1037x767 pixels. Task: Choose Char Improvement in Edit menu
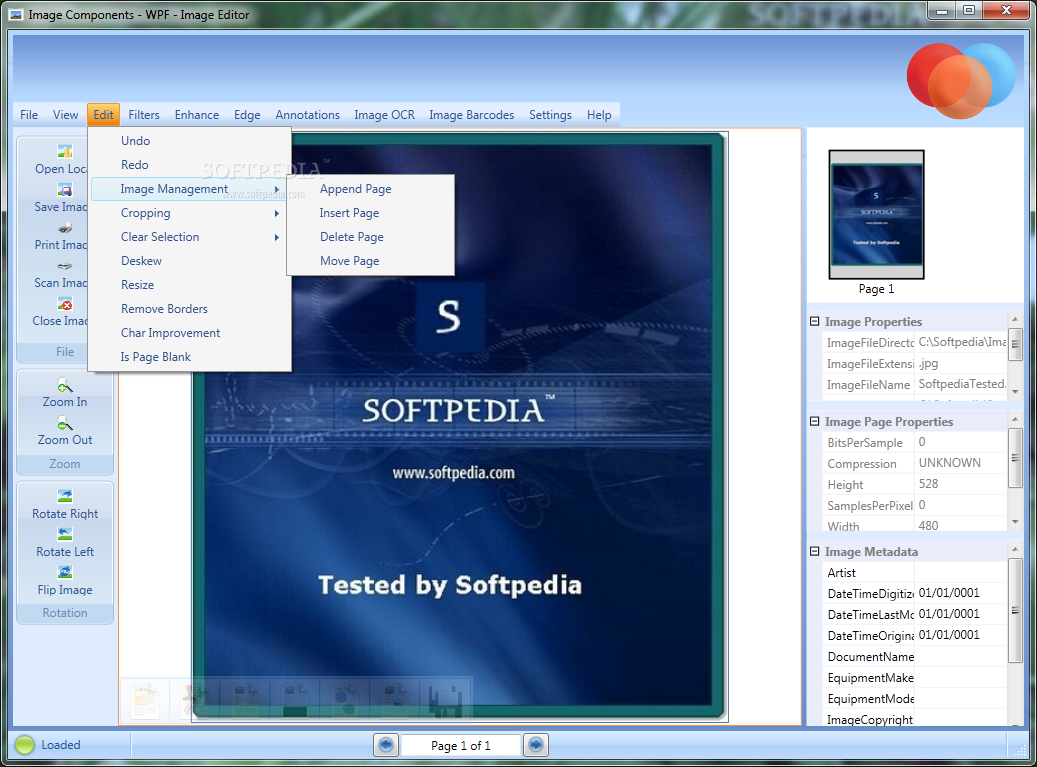click(x=190, y=333)
